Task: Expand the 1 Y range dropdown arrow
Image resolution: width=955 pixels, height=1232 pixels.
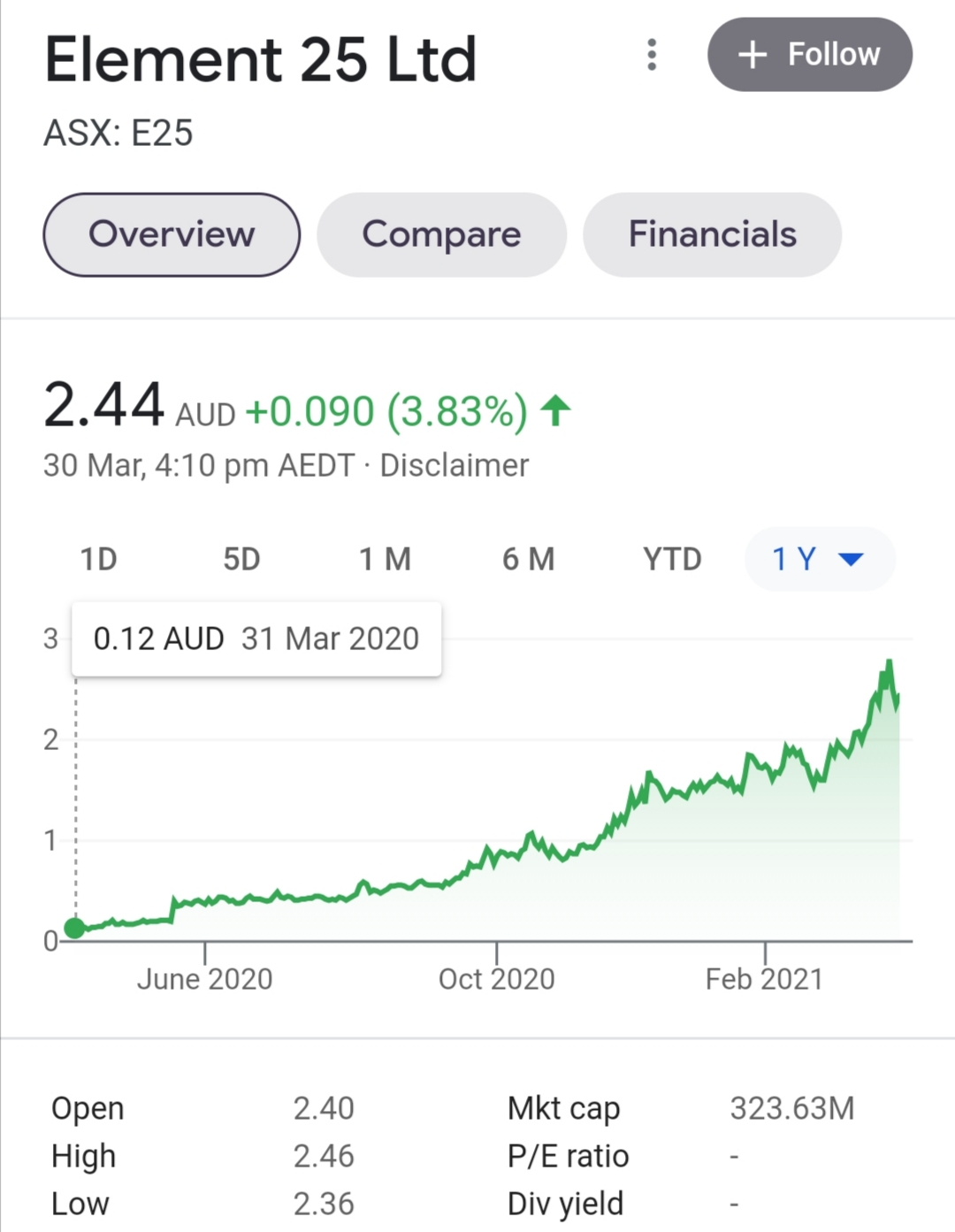Action: 851,559
